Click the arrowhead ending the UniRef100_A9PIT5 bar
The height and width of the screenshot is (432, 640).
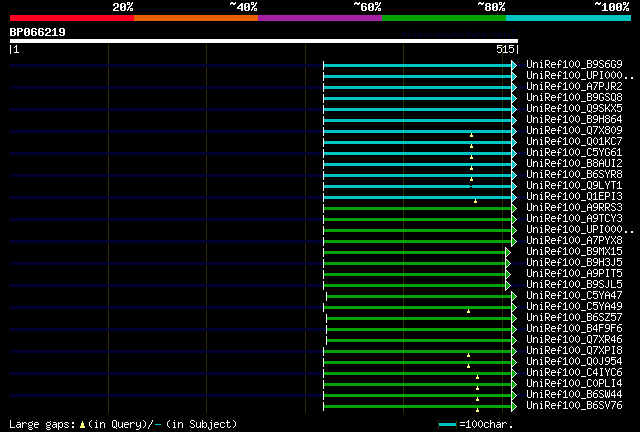click(508, 275)
